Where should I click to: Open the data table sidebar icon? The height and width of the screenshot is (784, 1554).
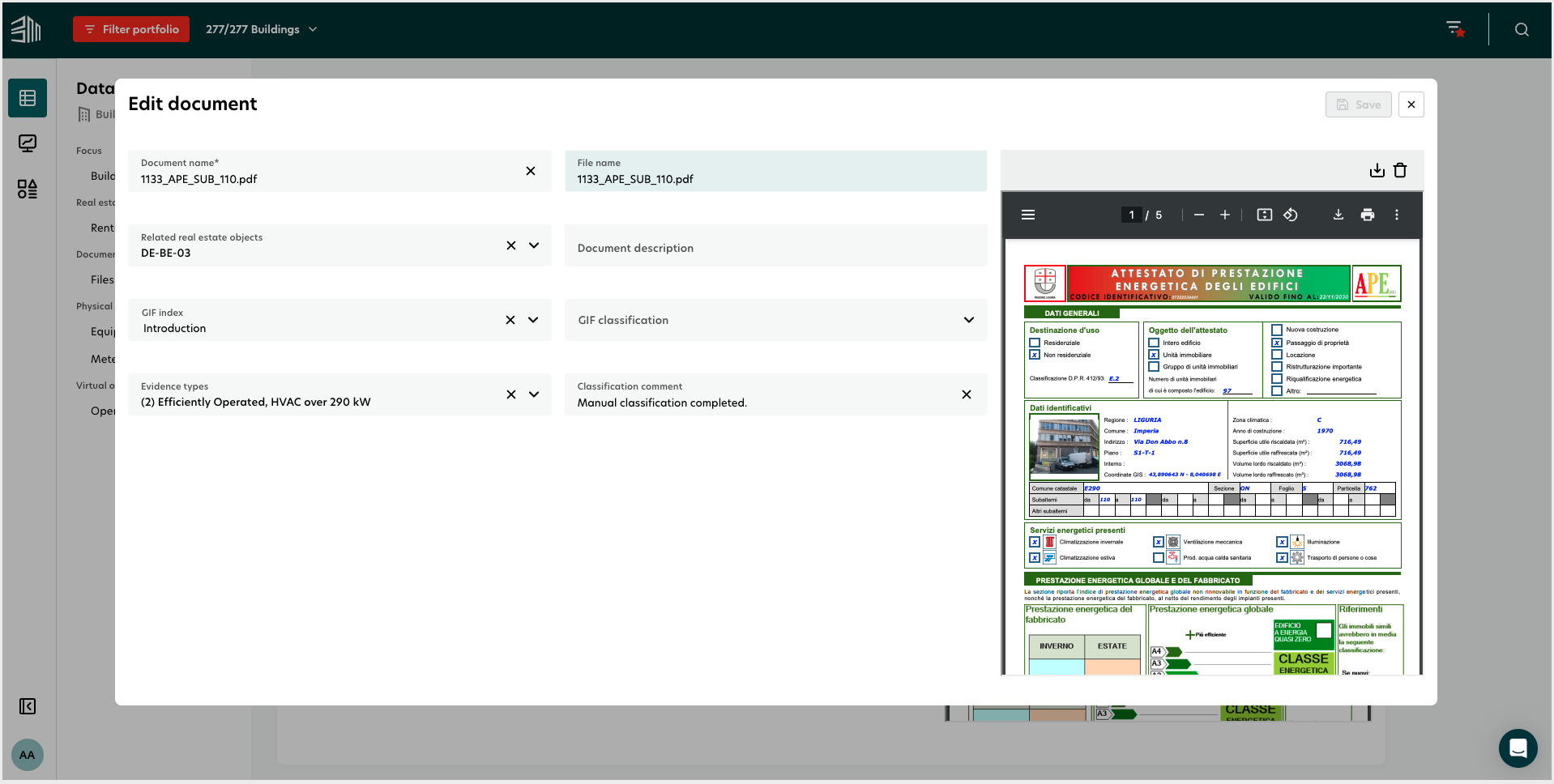(28, 98)
